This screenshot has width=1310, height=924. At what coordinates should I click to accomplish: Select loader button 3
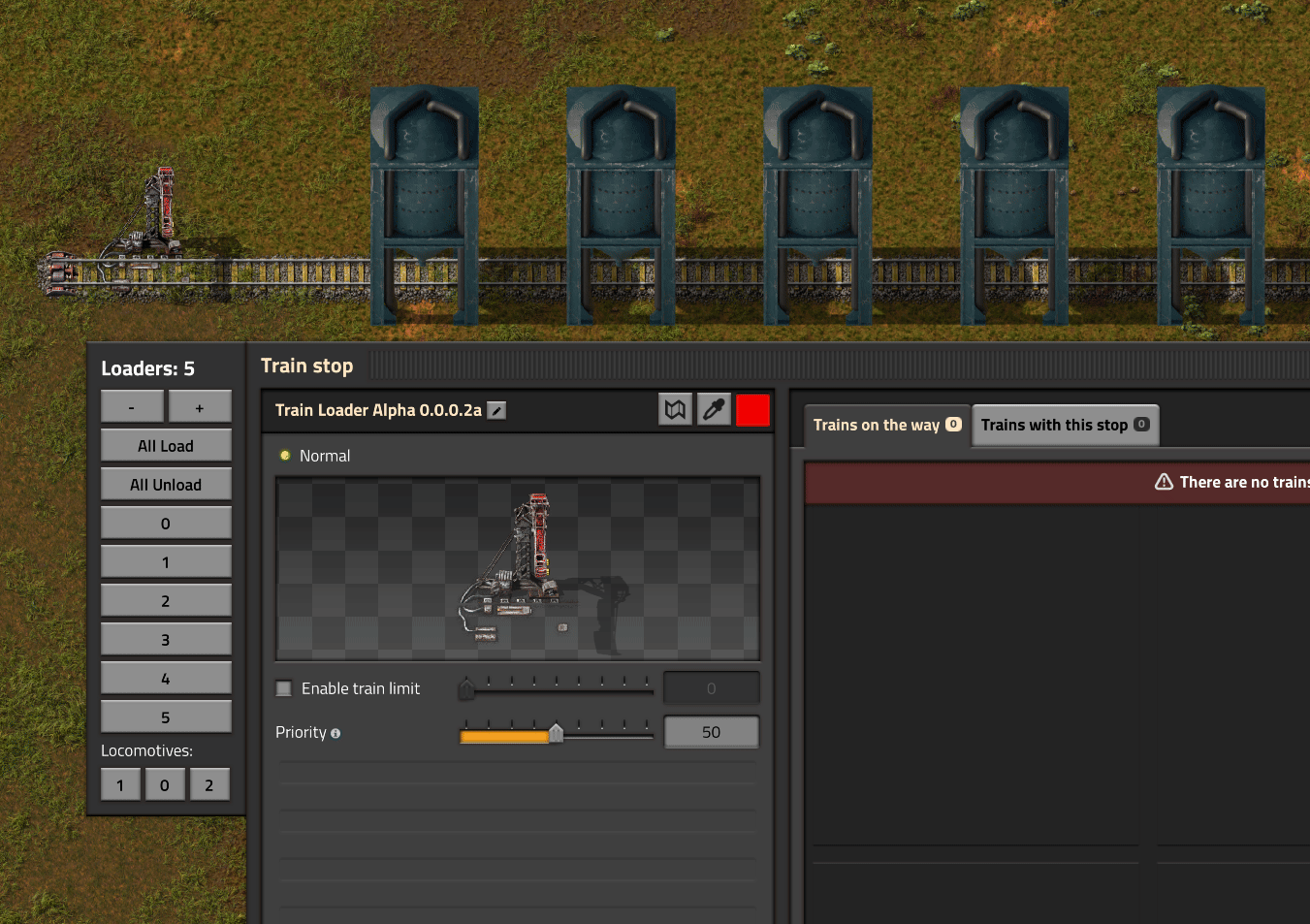pos(166,640)
